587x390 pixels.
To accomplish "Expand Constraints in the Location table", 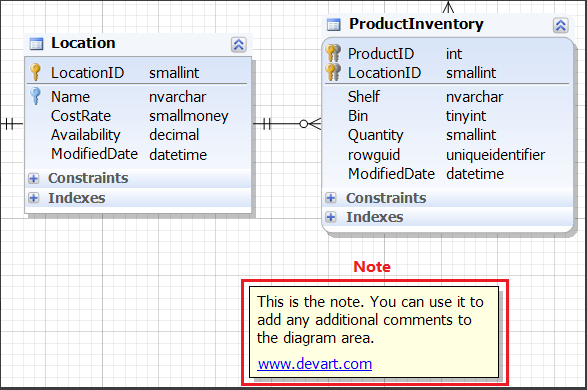I will coord(34,178).
